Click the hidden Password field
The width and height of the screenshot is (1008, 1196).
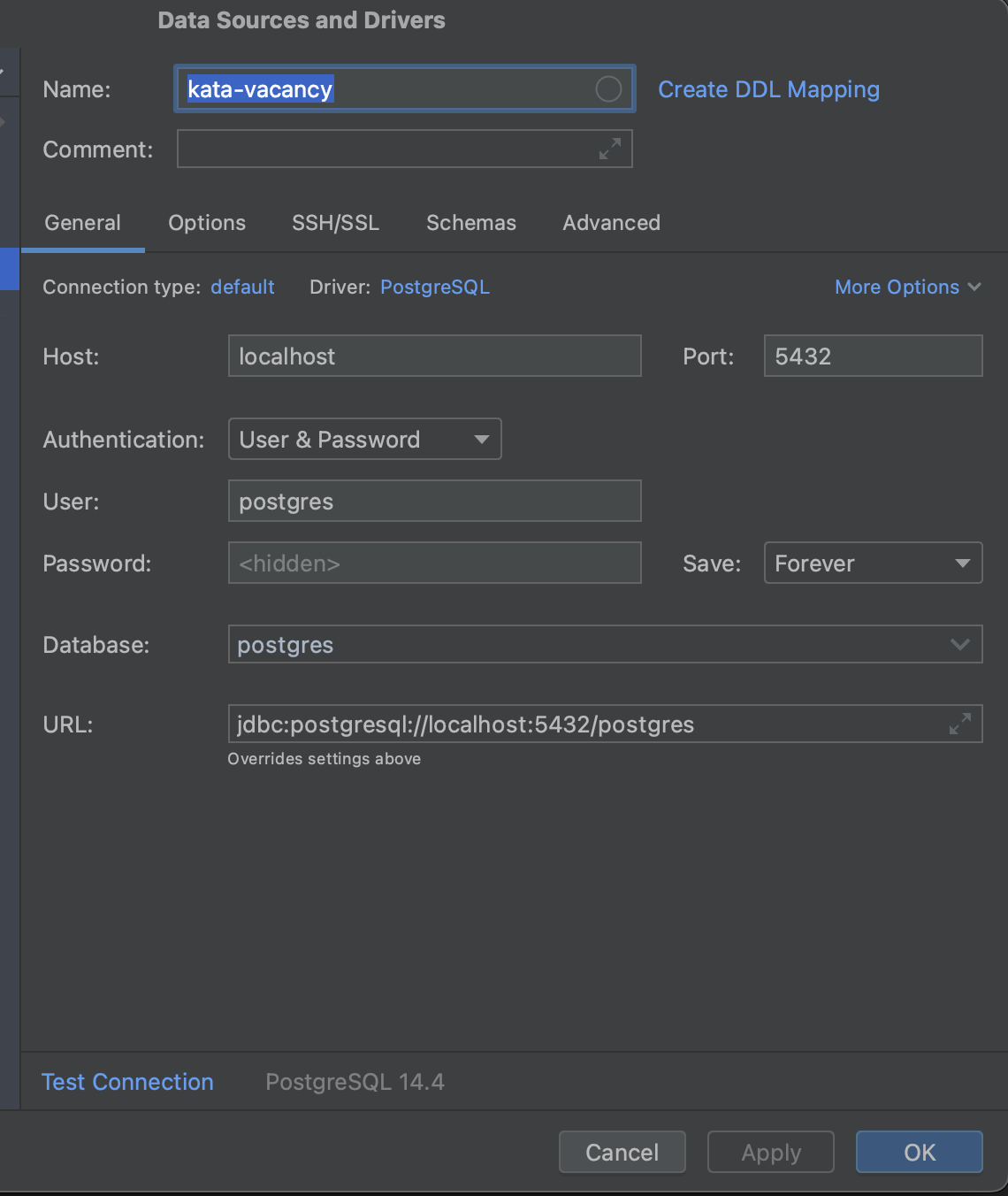tap(434, 563)
